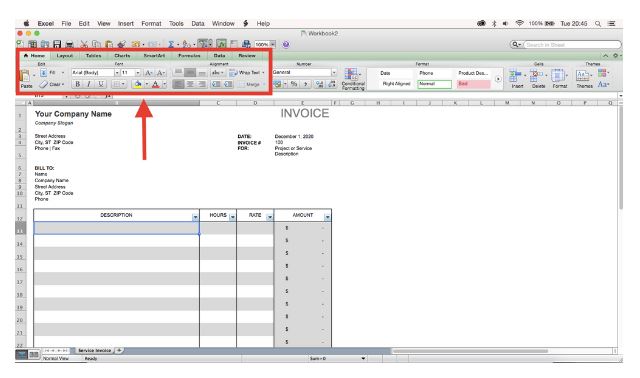Click the Insert cells icon
The width and height of the screenshot is (640, 378).
(515, 76)
